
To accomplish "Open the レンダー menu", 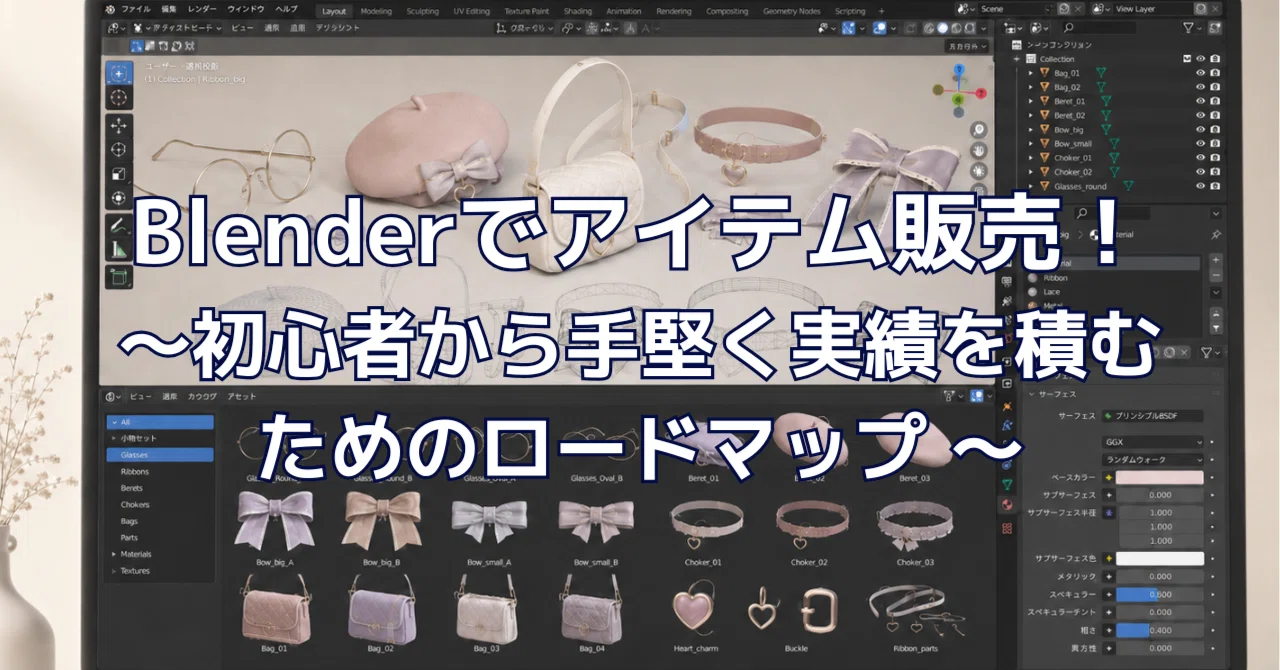I will pyautogui.click(x=201, y=10).
